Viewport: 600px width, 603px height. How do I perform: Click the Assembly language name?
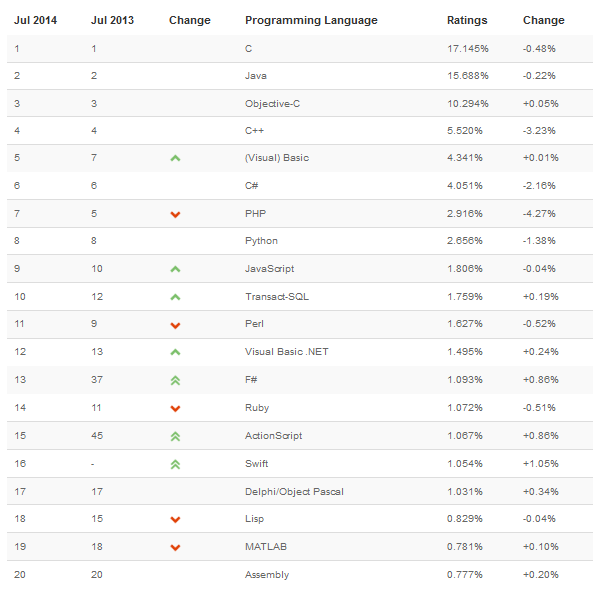tap(265, 574)
